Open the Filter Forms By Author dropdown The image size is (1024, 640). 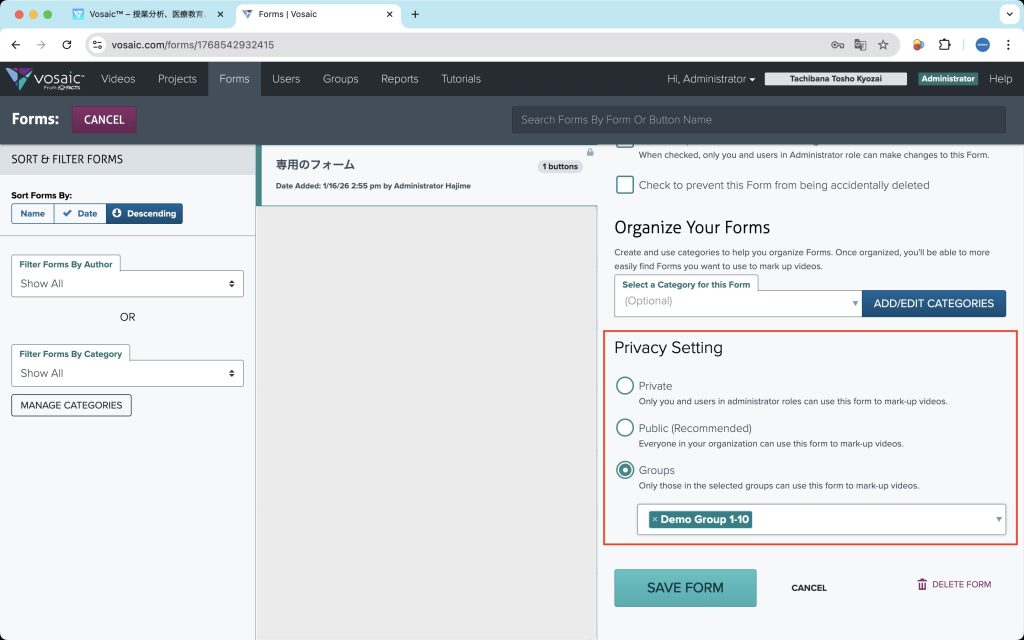[127, 284]
